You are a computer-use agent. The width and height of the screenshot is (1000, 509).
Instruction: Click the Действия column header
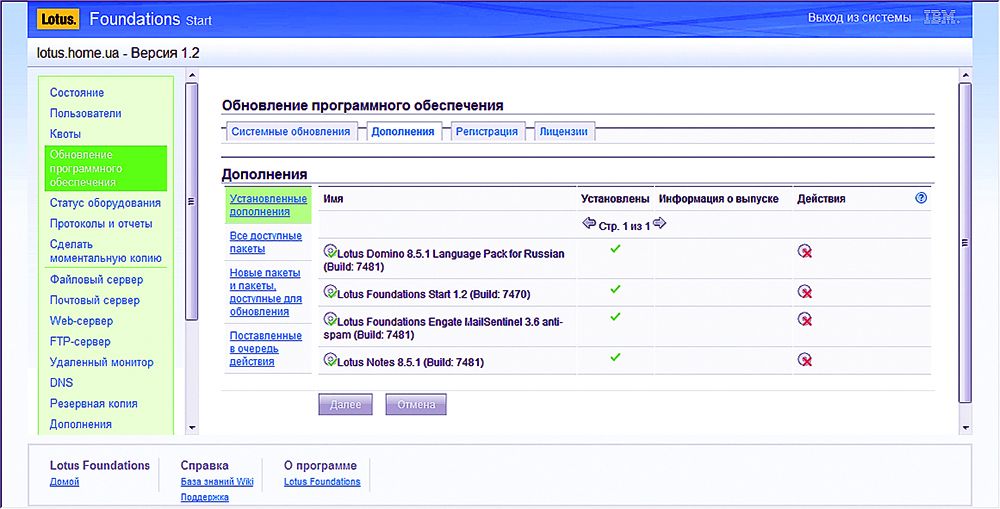point(821,199)
